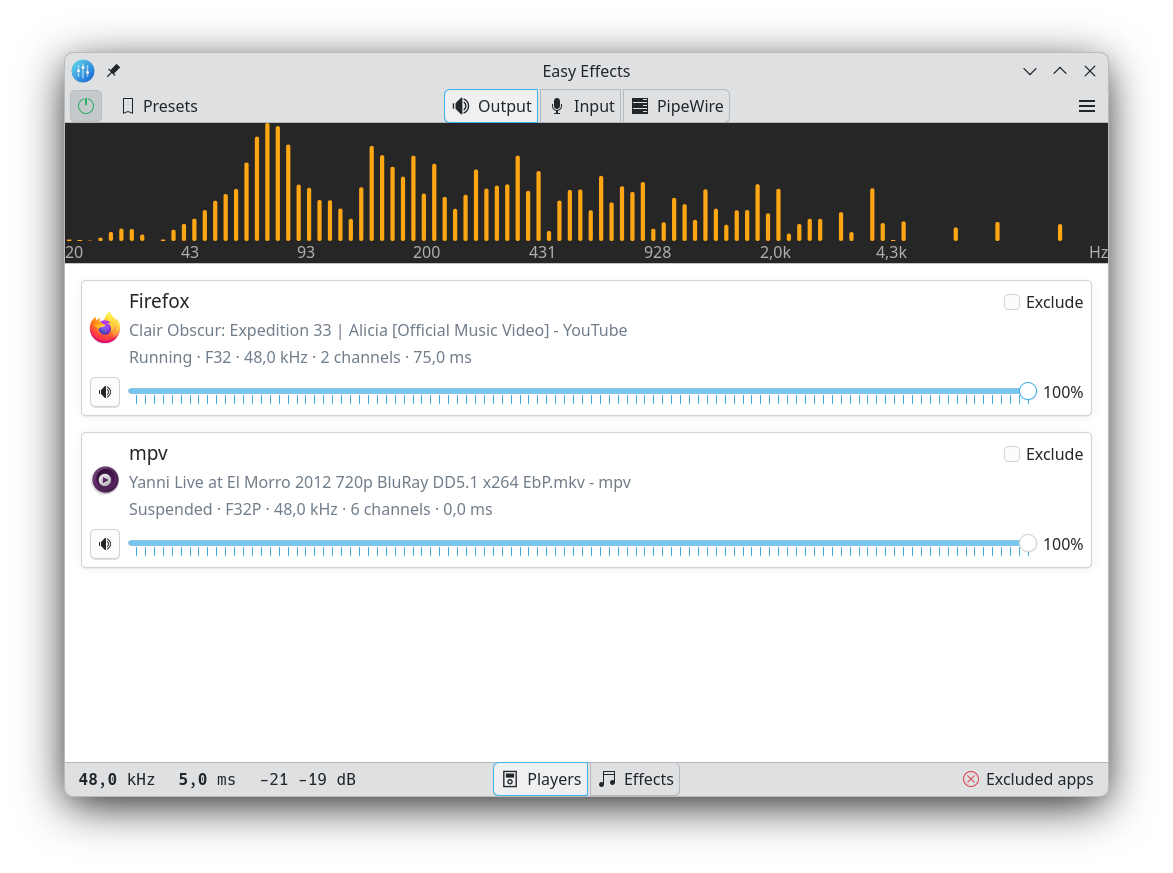Open the Presets menu
Viewport: 1173px width, 873px height.
pyautogui.click(x=159, y=106)
